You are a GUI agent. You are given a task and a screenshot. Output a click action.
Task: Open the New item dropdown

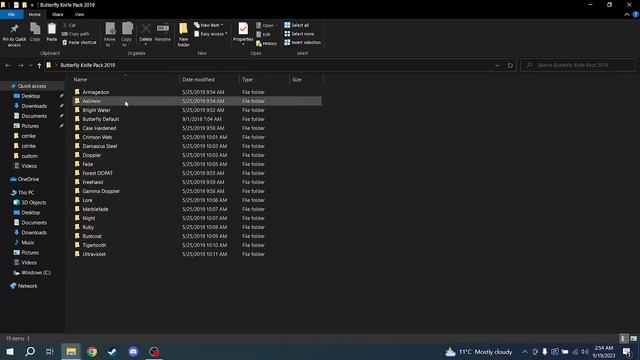pos(209,25)
